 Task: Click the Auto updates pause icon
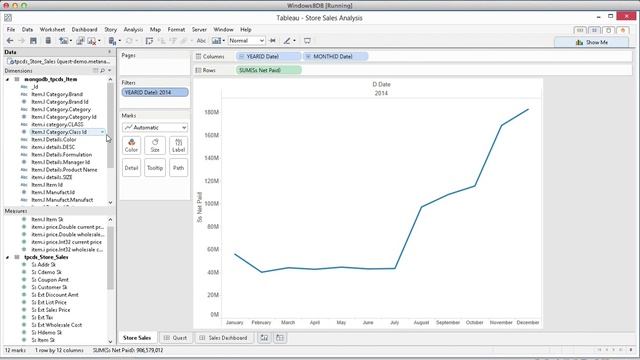tap(112, 40)
